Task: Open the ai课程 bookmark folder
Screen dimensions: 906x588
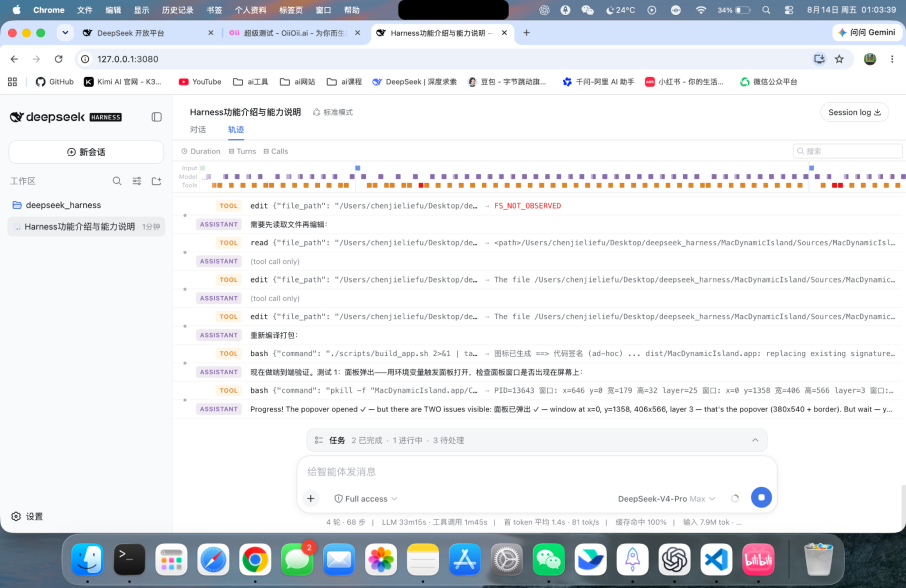Action: pyautogui.click(x=344, y=82)
